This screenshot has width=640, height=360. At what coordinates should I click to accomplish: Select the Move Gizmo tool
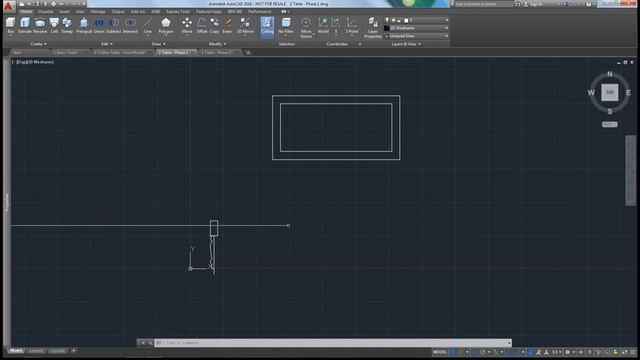click(x=306, y=27)
